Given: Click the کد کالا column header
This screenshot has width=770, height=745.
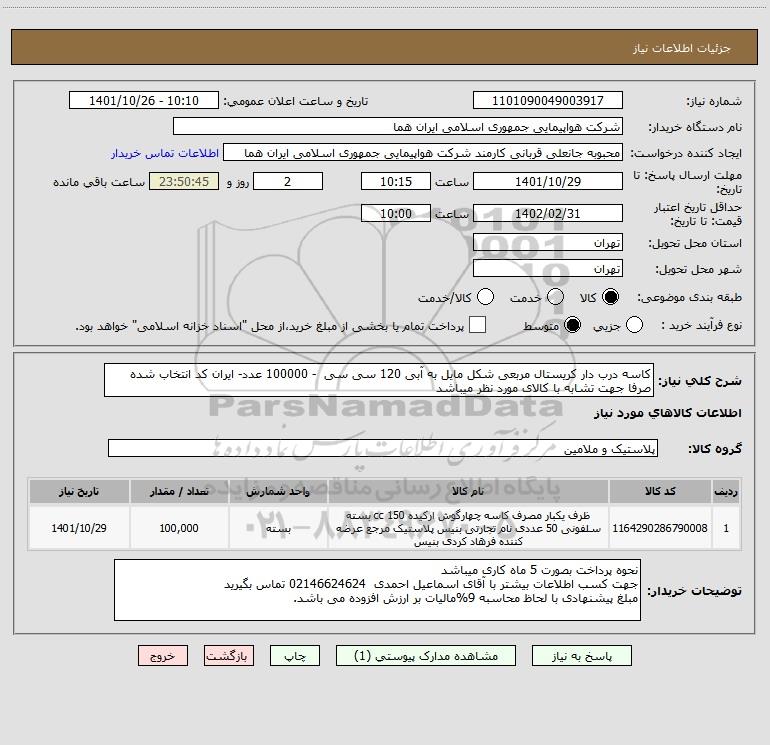Looking at the screenshot, I should [660, 491].
